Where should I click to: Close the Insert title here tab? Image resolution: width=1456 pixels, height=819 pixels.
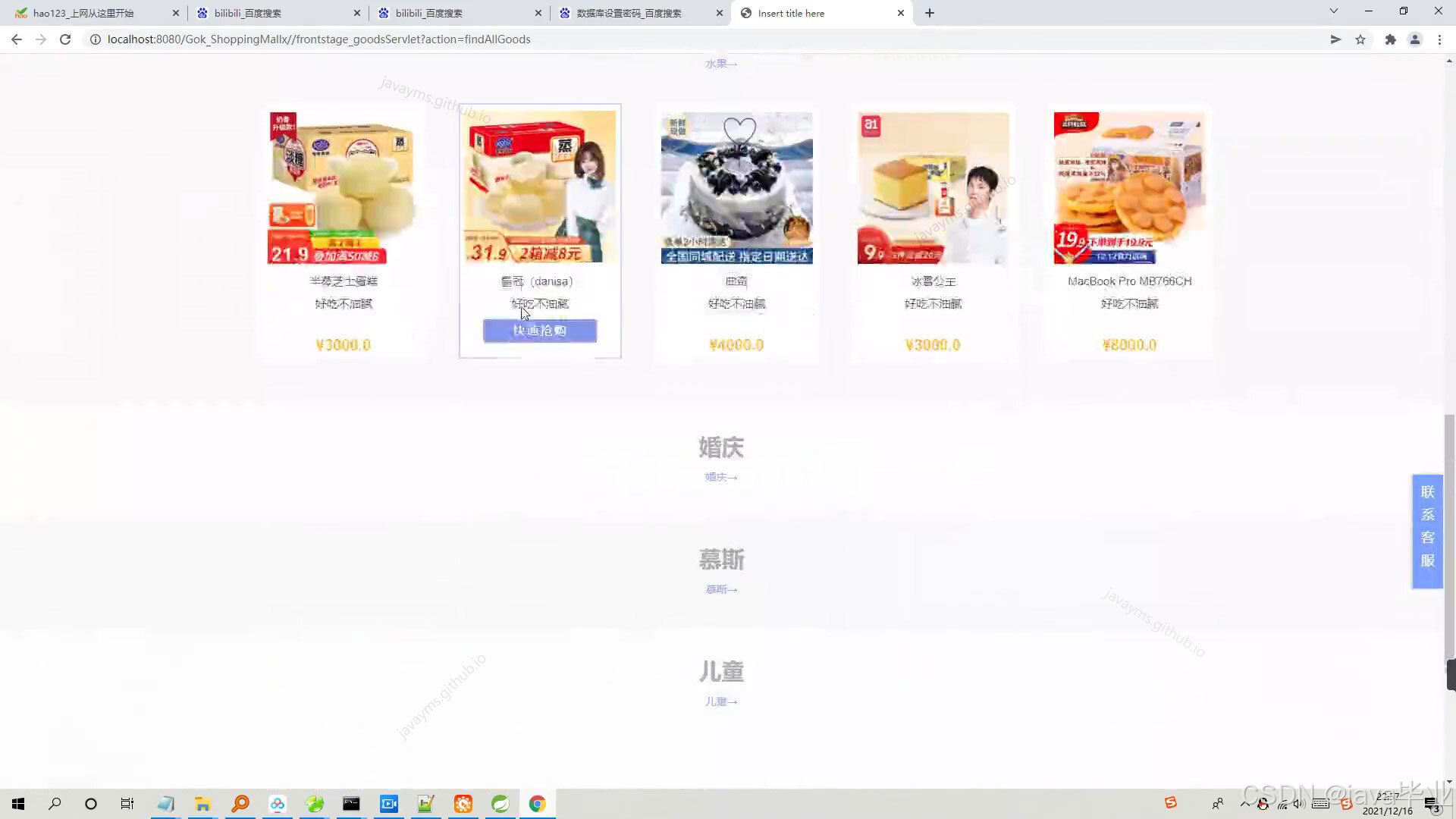(901, 13)
